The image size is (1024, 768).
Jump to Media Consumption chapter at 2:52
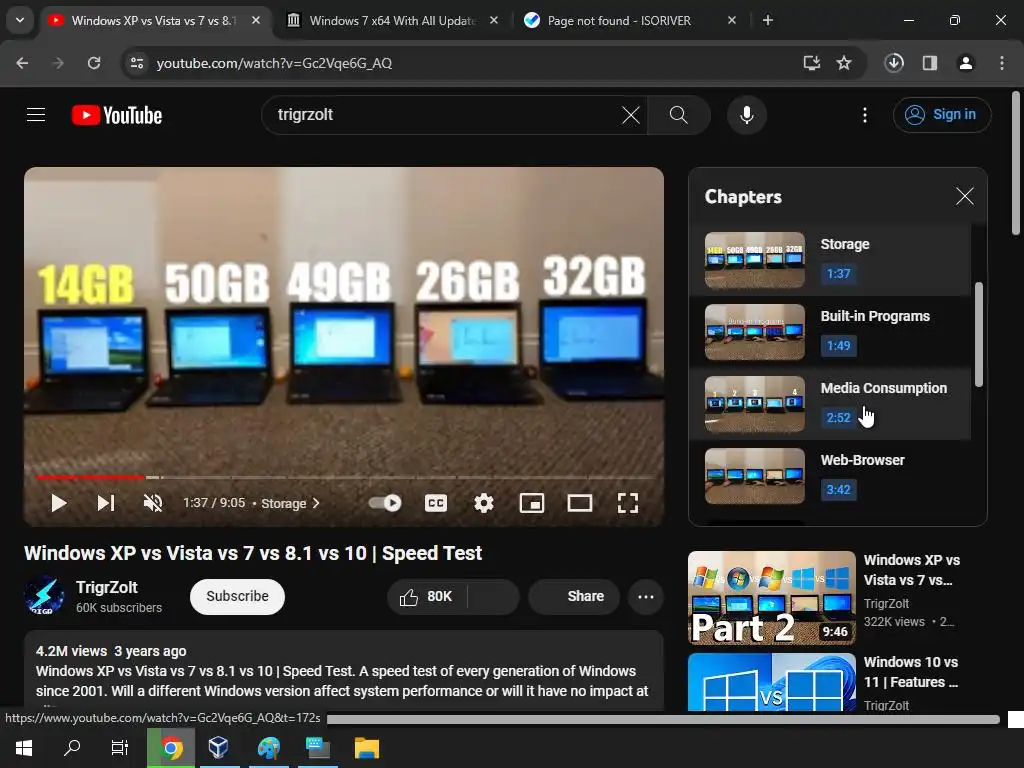click(829, 404)
